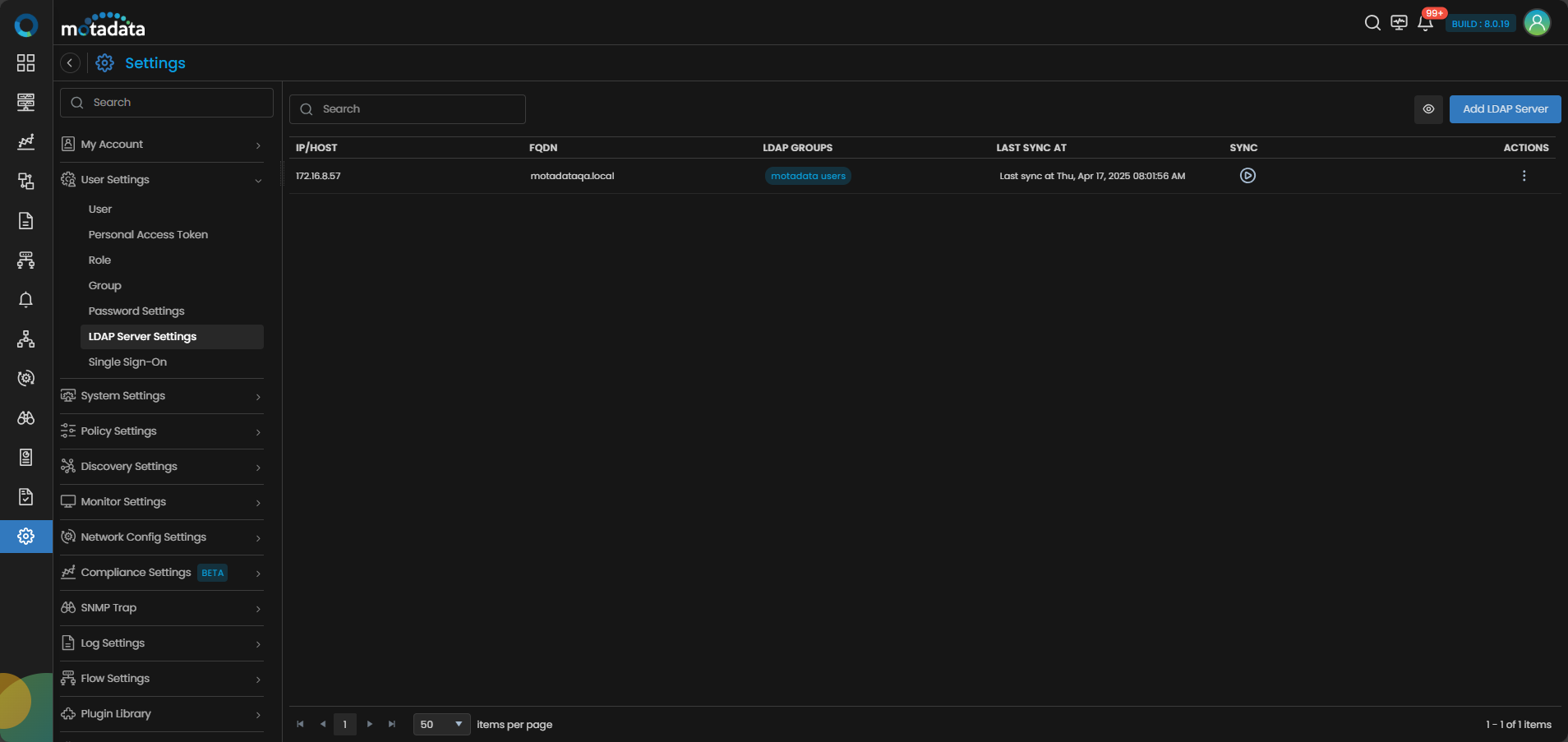The image size is (1568, 742).
Task: Run sync for 172.16.8.57 LDAP server
Action: 1247,176
